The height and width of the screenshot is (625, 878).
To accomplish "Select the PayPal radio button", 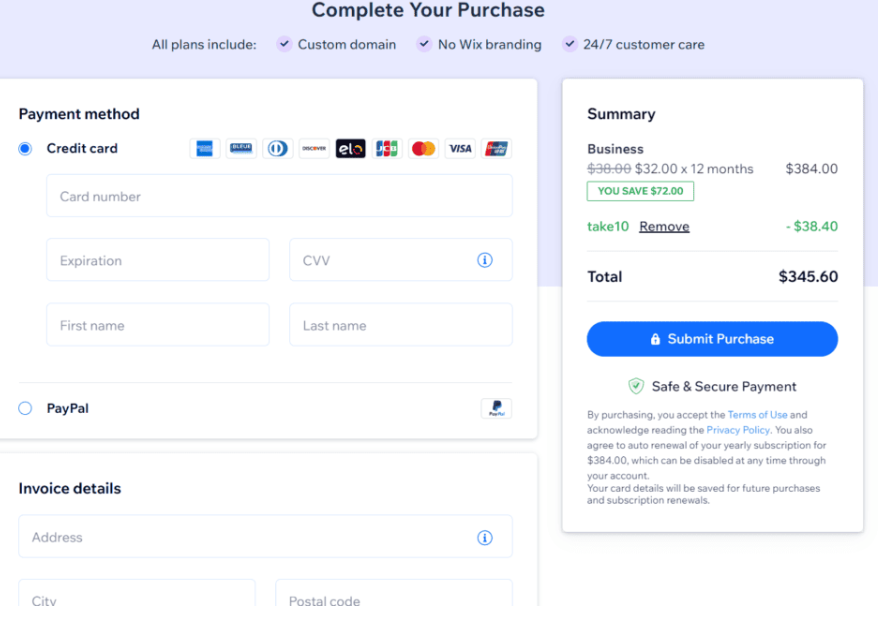I will tap(25, 408).
